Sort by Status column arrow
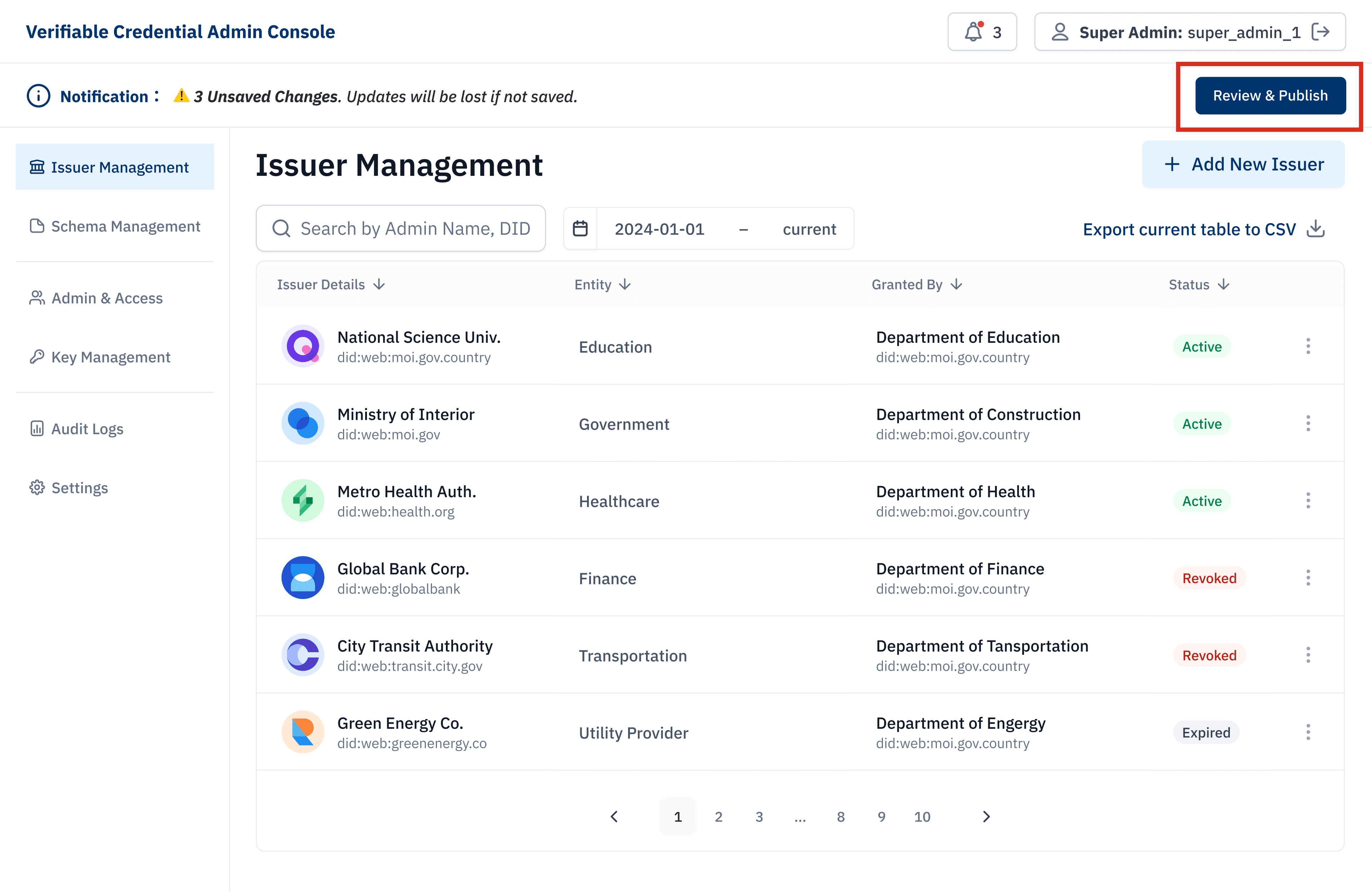Screen dimensions: 1372x892 coord(1224,285)
